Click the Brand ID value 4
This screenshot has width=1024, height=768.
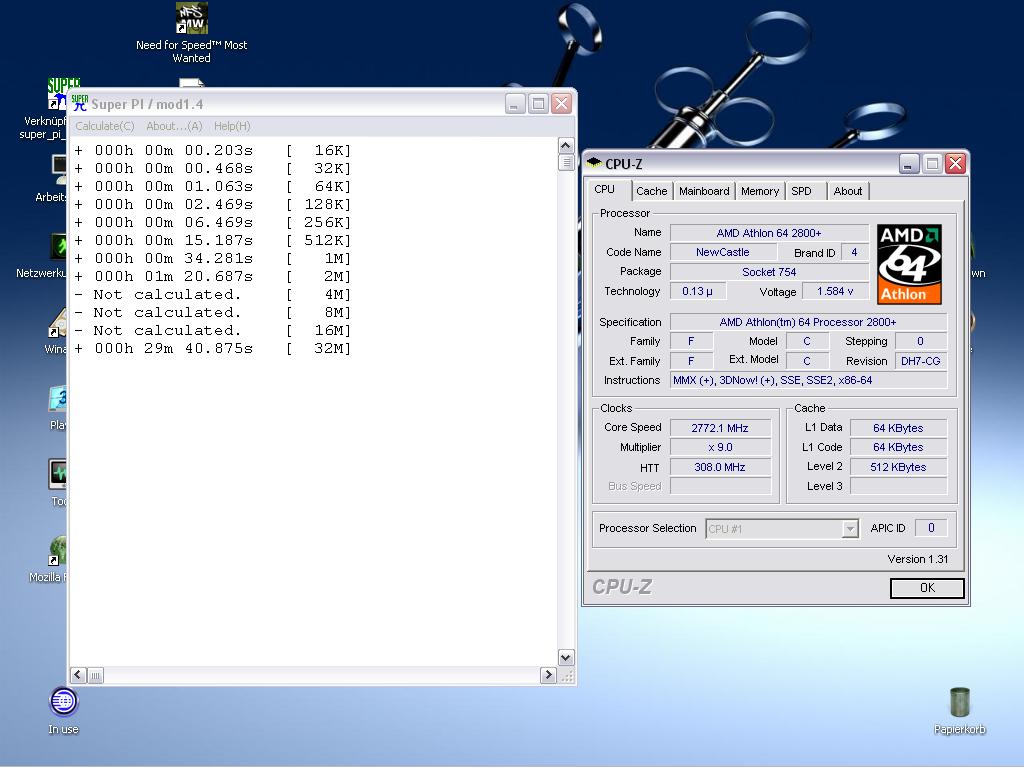point(854,252)
